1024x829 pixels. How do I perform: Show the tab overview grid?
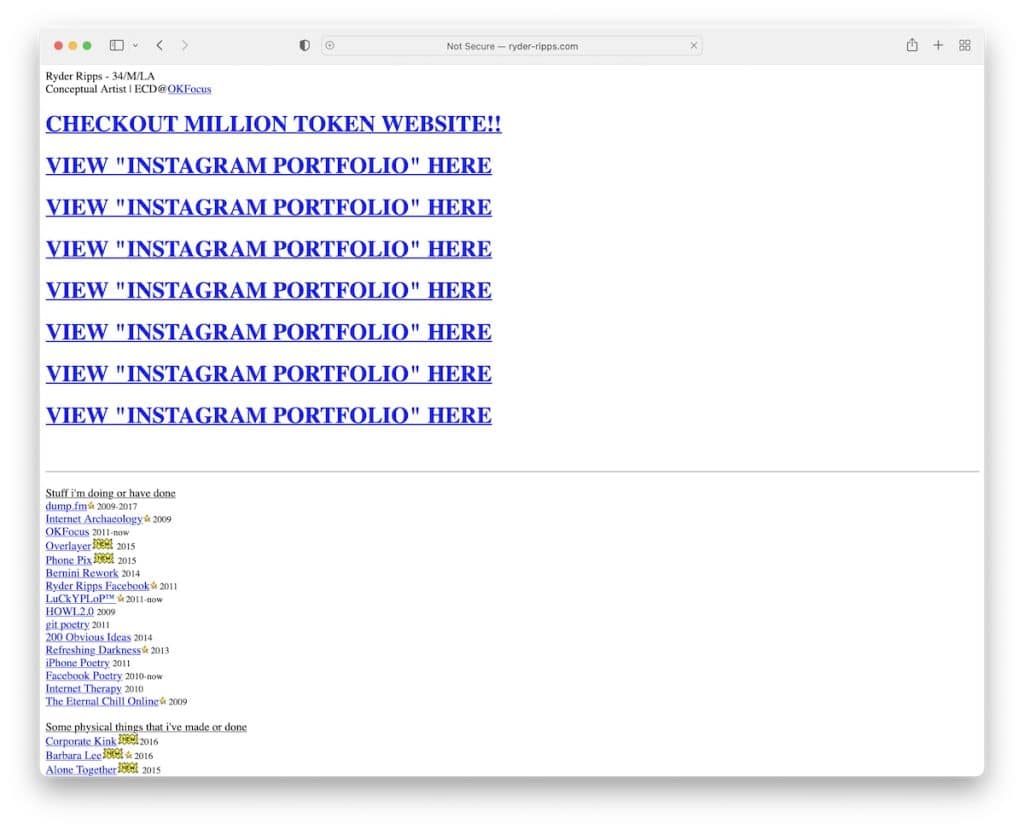coord(965,45)
